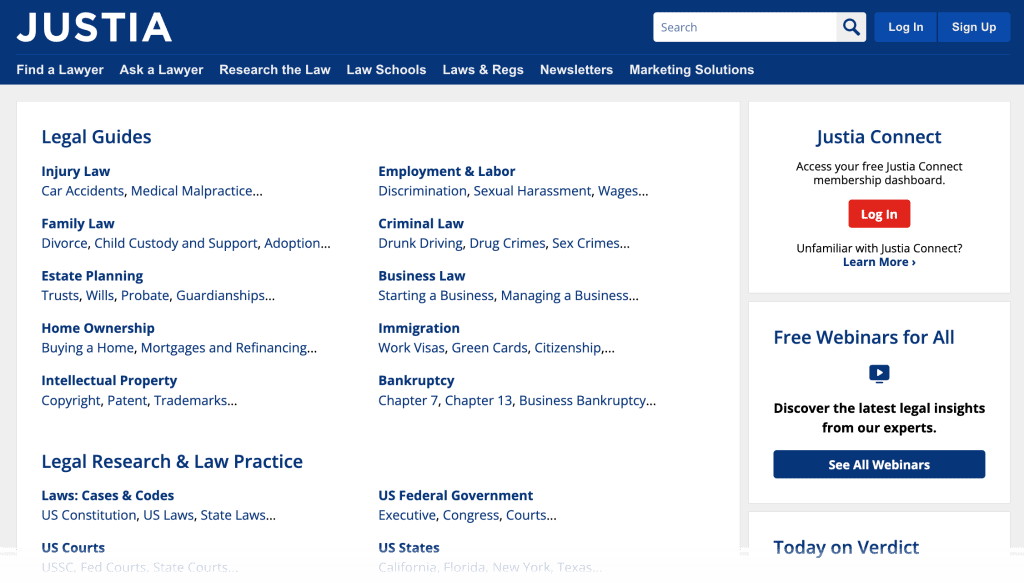
Task: Open the Guardianships link
Action: tap(221, 295)
